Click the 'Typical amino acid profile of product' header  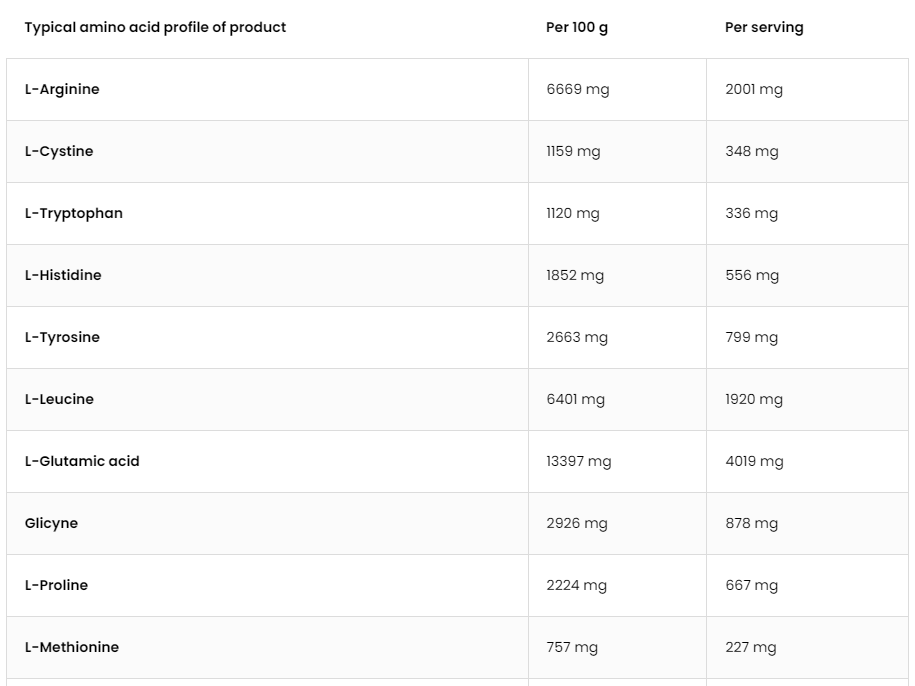[155, 27]
